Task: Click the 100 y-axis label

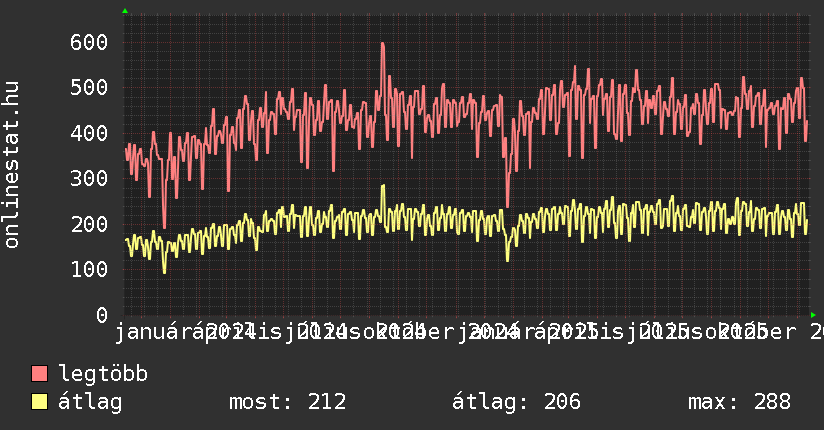Action: coord(89,269)
